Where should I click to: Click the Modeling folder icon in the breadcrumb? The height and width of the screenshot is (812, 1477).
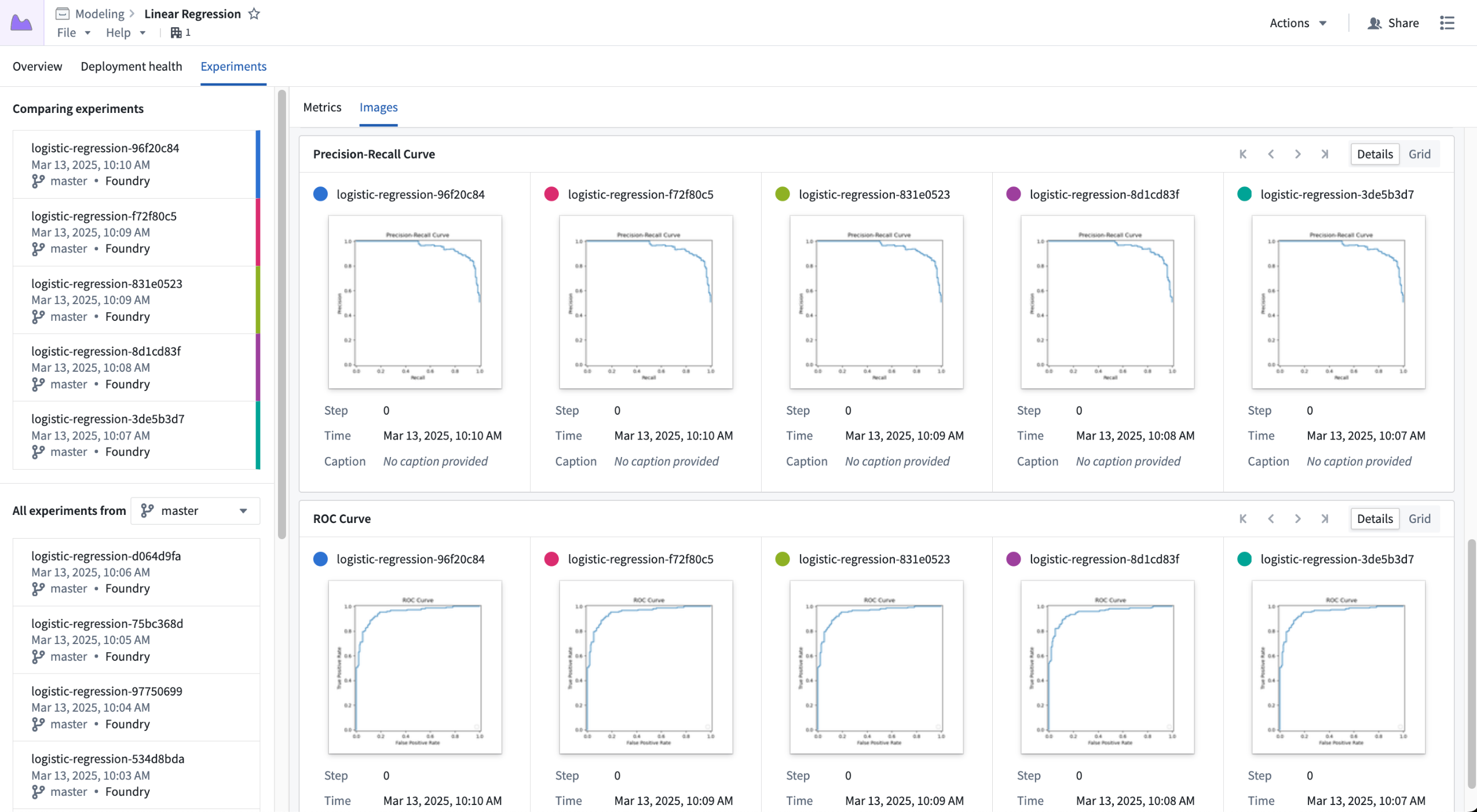click(63, 13)
